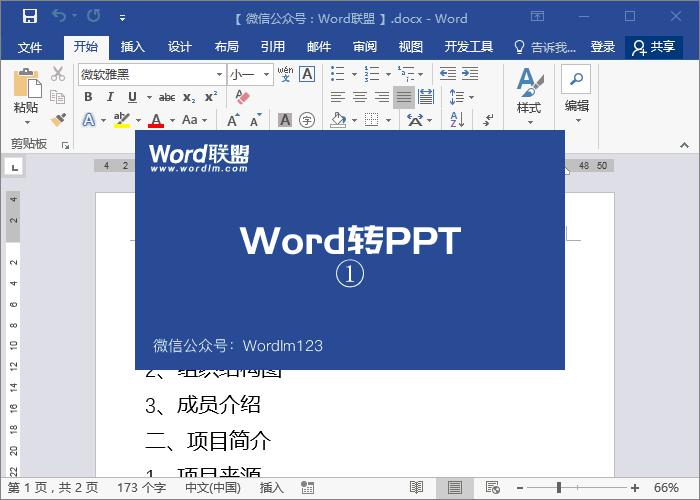Viewport: 700px width, 500px height.
Task: Open Customize Quick Access Toolbar arrow
Action: [122, 18]
